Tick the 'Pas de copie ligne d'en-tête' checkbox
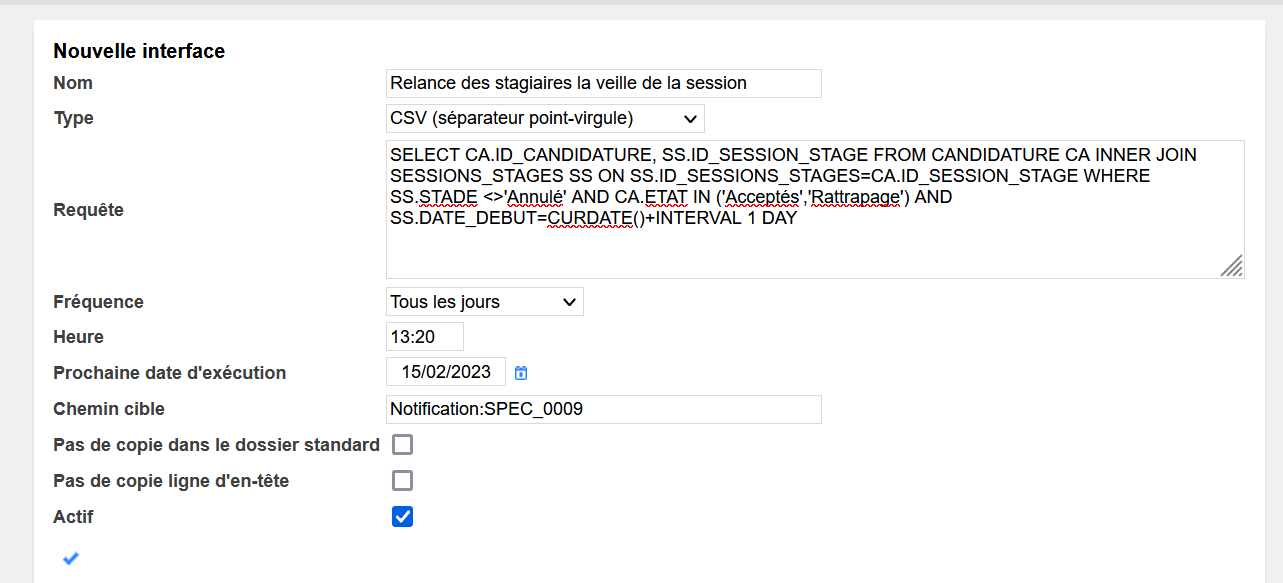Image resolution: width=1283 pixels, height=583 pixels. [x=402, y=481]
